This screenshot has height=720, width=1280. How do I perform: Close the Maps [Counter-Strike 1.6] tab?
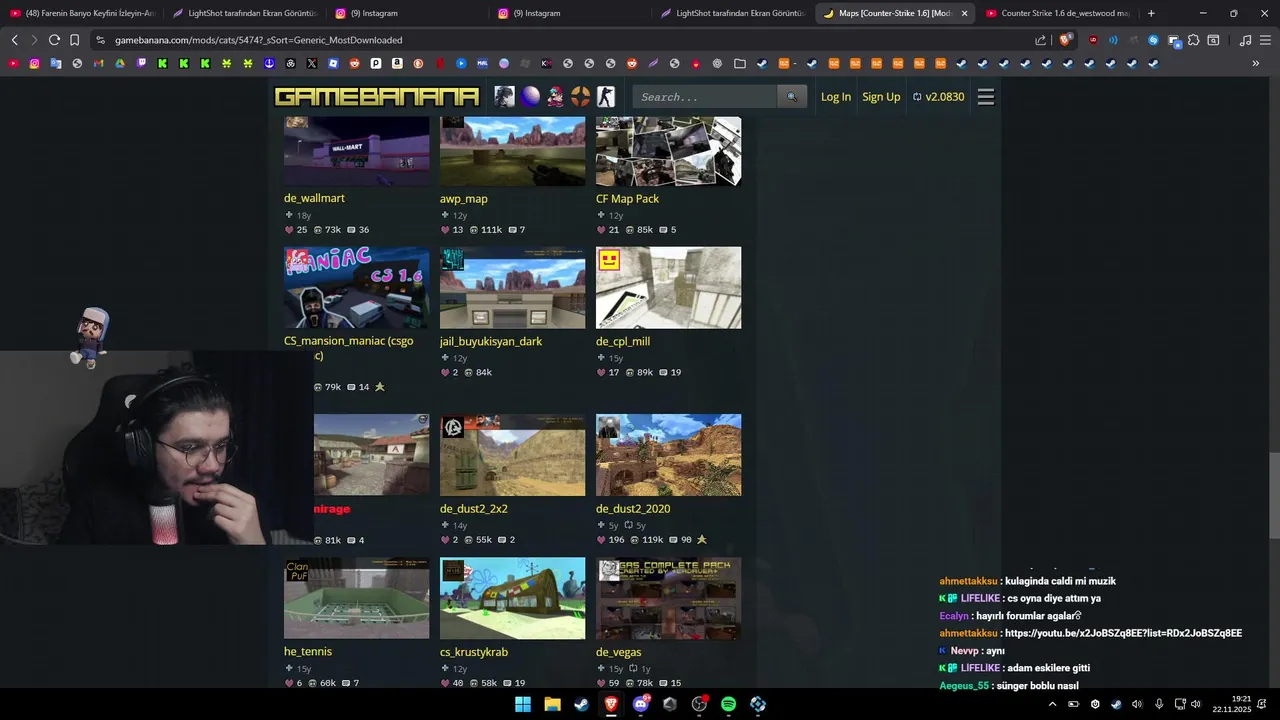click(964, 13)
